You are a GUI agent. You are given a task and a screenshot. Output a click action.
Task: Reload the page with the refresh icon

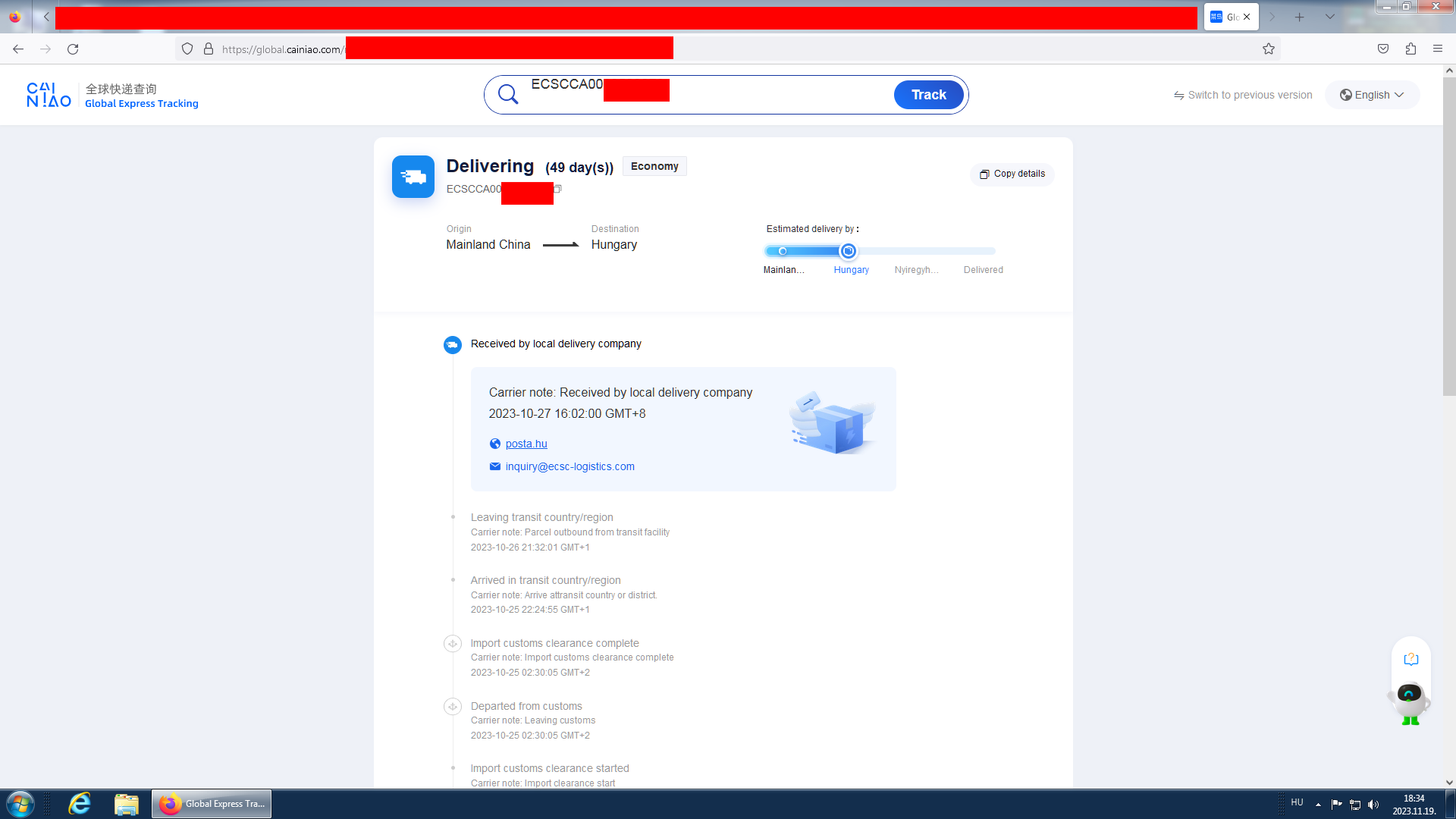(x=73, y=49)
